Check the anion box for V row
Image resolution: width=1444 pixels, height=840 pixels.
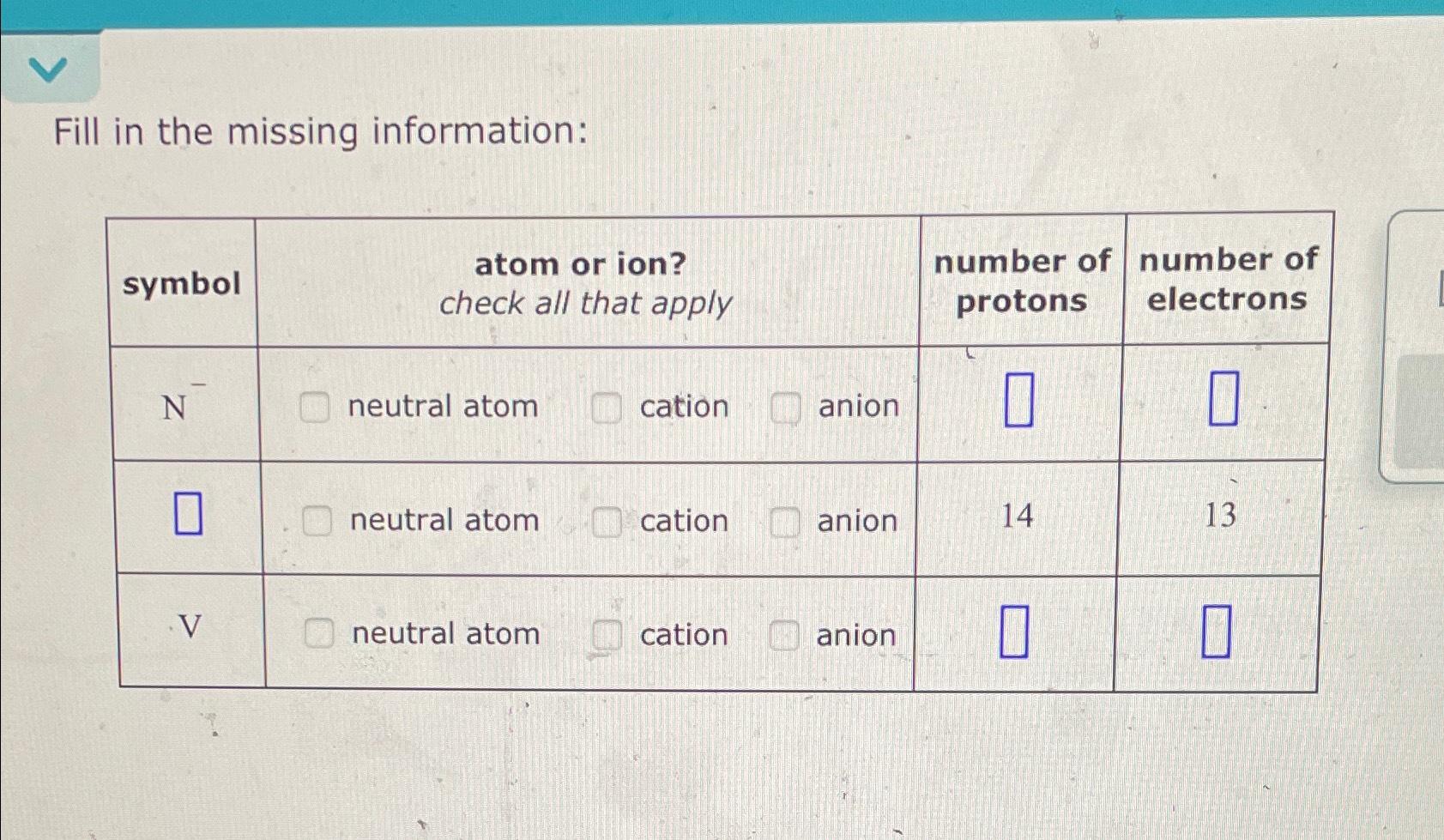point(783,635)
